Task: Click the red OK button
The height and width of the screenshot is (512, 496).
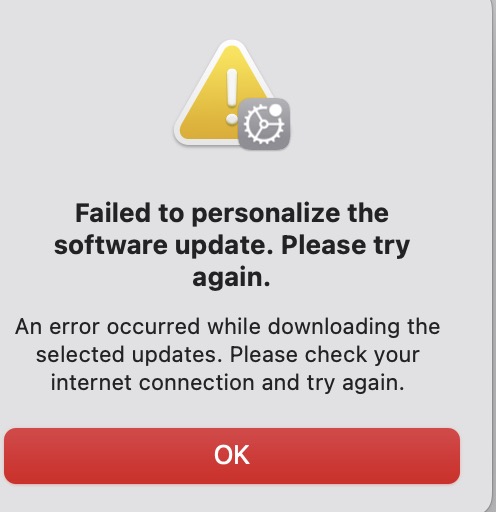Action: [x=232, y=456]
